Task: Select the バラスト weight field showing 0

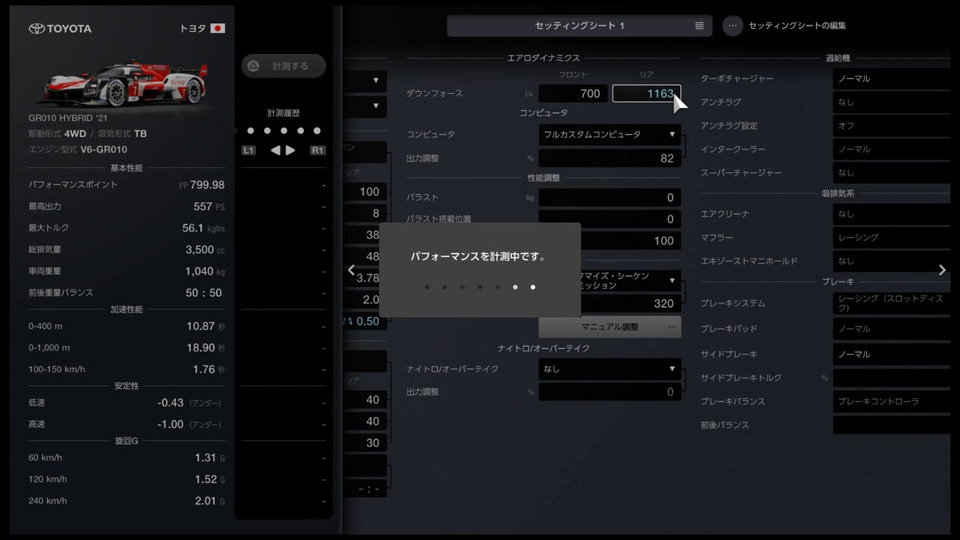Action: click(x=610, y=198)
